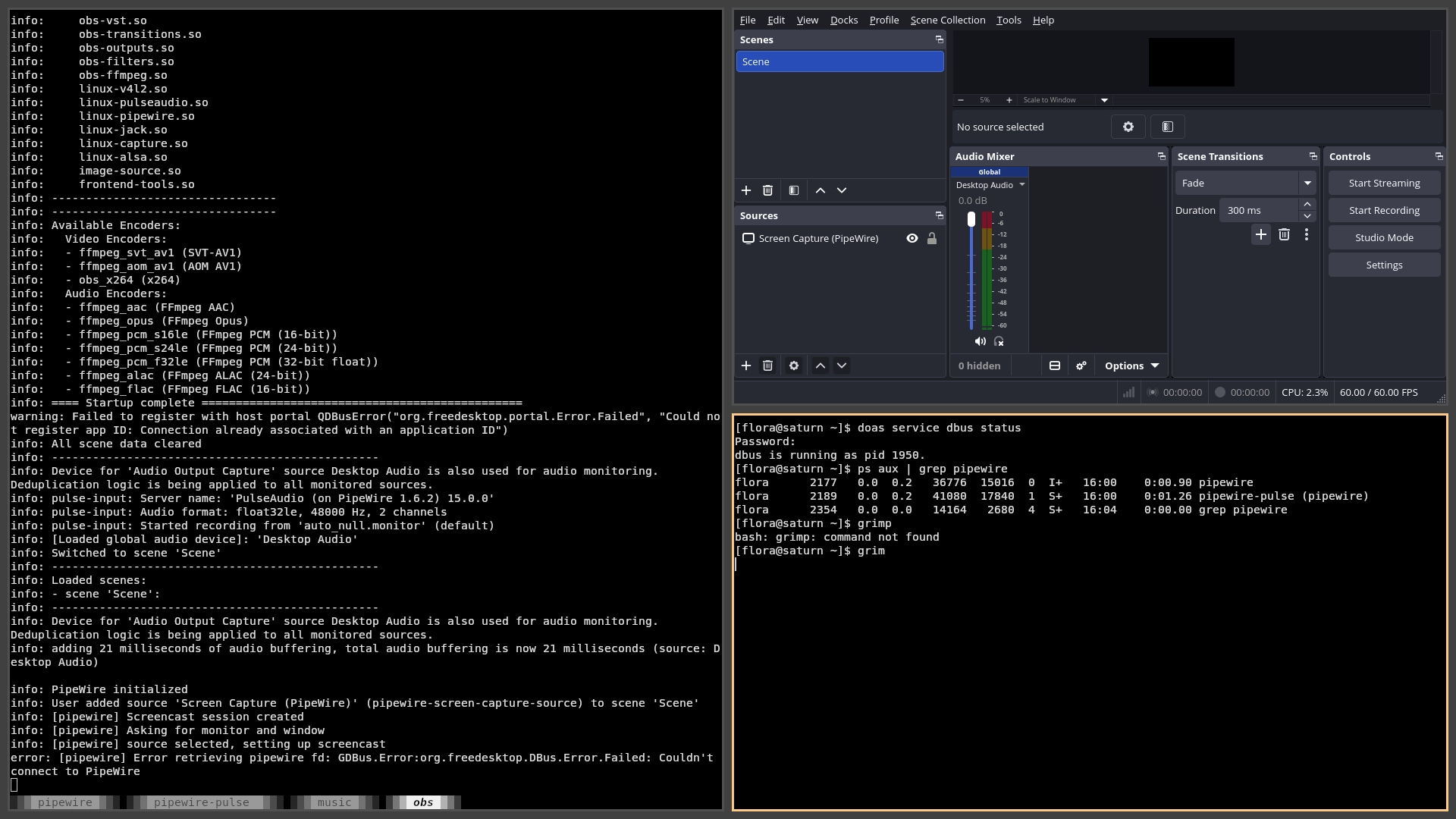Add a scene transition with plus button

pyautogui.click(x=1261, y=234)
